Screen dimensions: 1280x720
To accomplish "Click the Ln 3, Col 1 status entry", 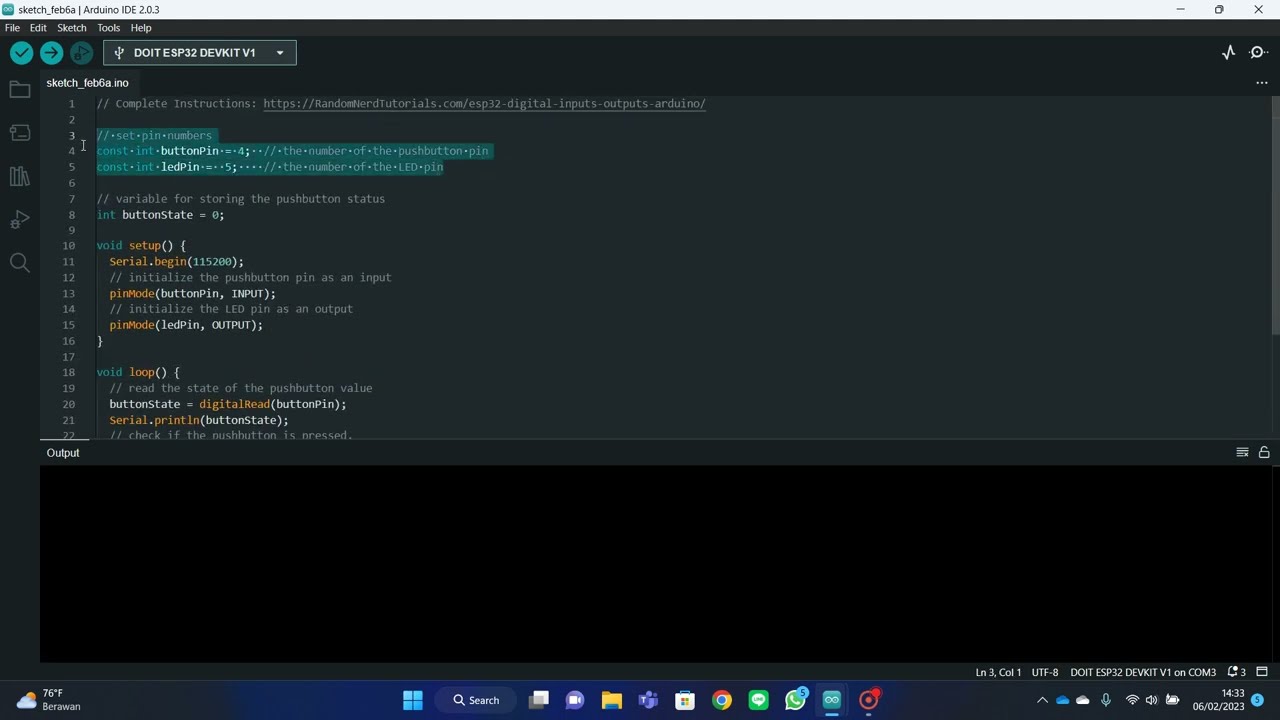I will coord(998,672).
